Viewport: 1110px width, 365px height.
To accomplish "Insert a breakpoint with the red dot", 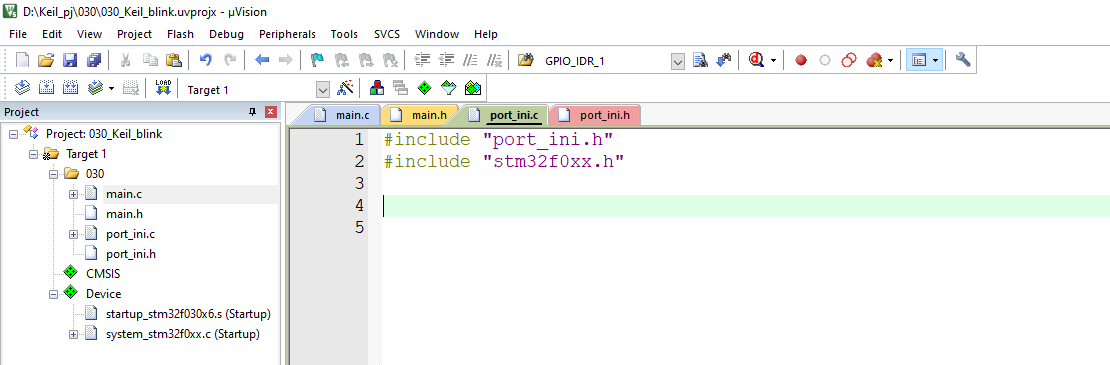I will click(801, 61).
